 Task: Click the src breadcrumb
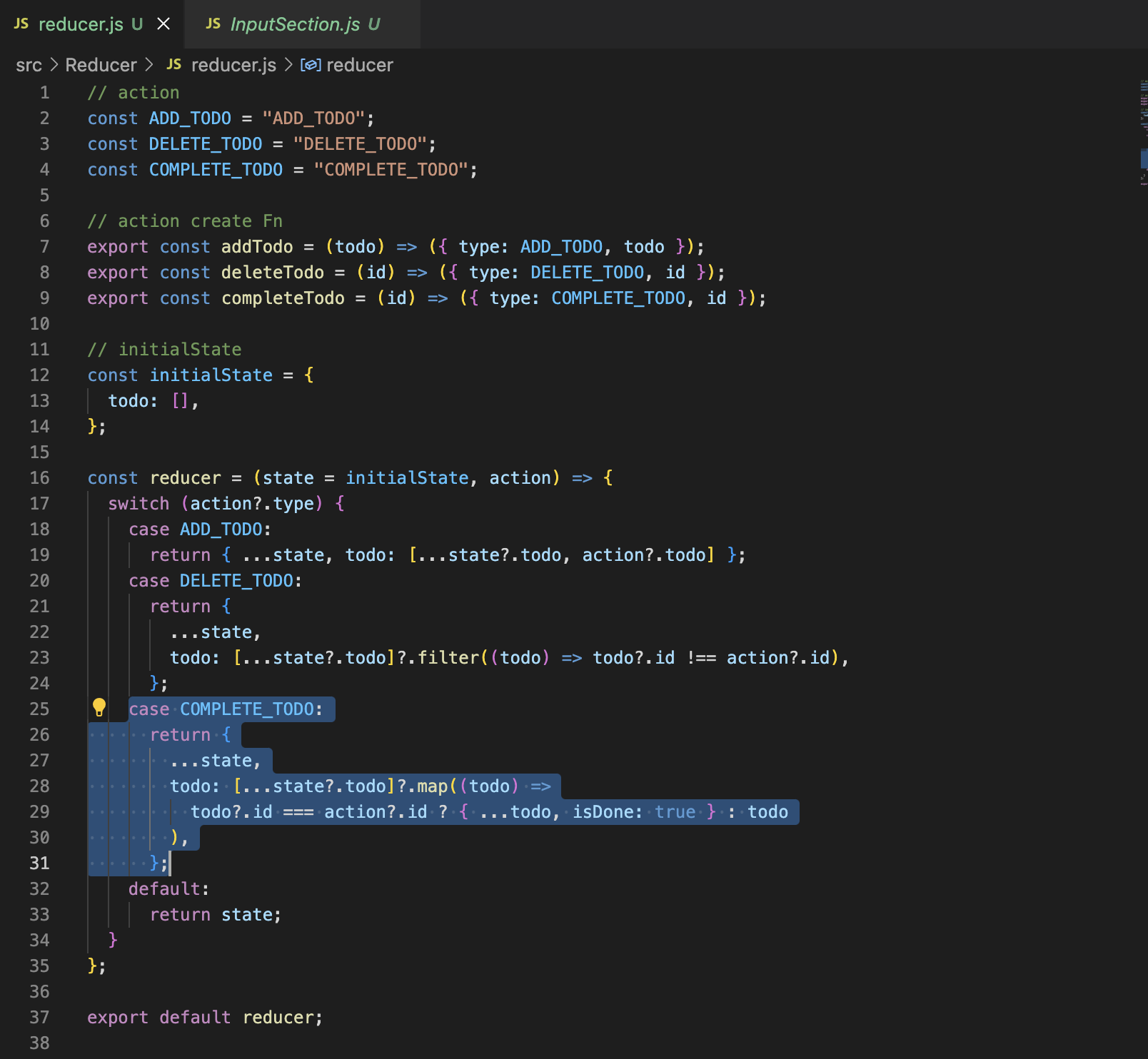coord(29,65)
